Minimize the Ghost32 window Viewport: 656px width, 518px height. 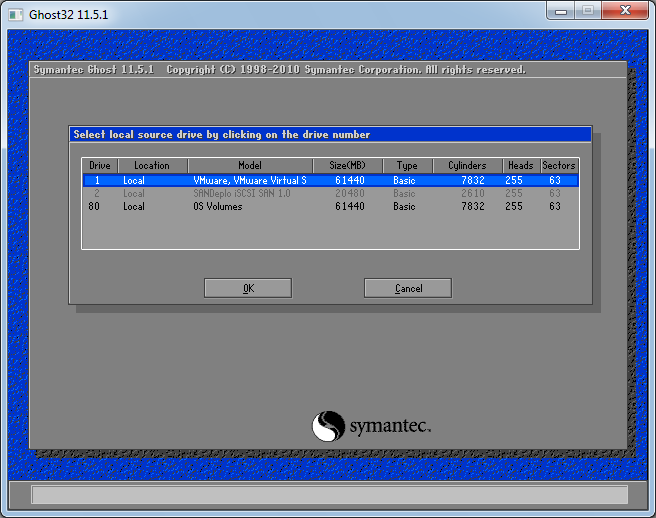(x=561, y=10)
